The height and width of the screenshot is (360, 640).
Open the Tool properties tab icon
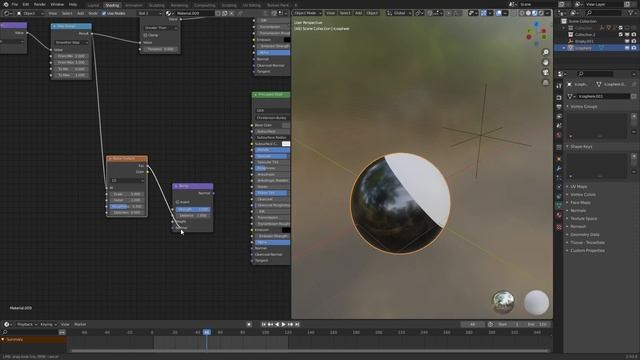coord(559,85)
